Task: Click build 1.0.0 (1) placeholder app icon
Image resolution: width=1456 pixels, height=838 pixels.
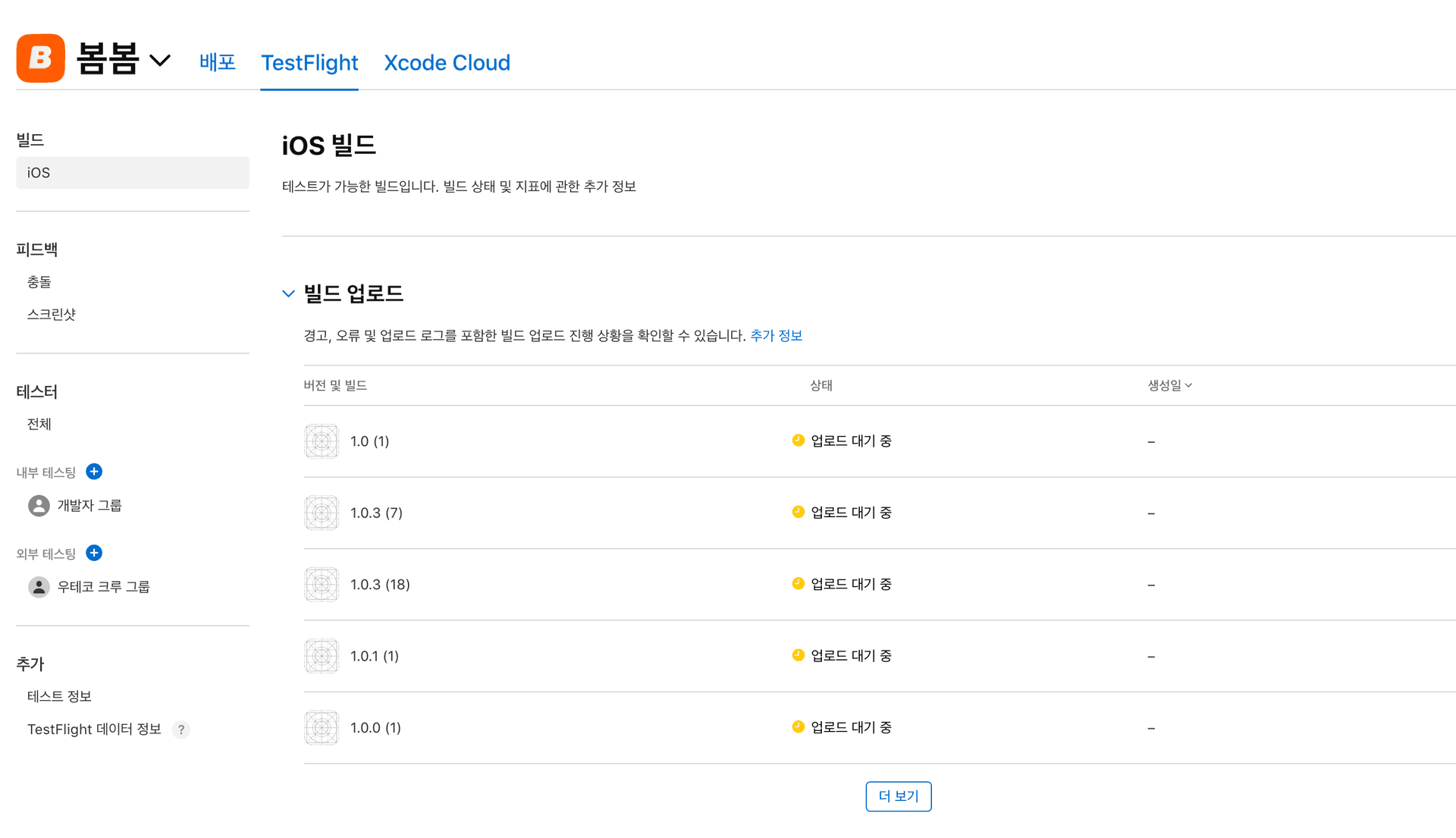Action: [322, 728]
